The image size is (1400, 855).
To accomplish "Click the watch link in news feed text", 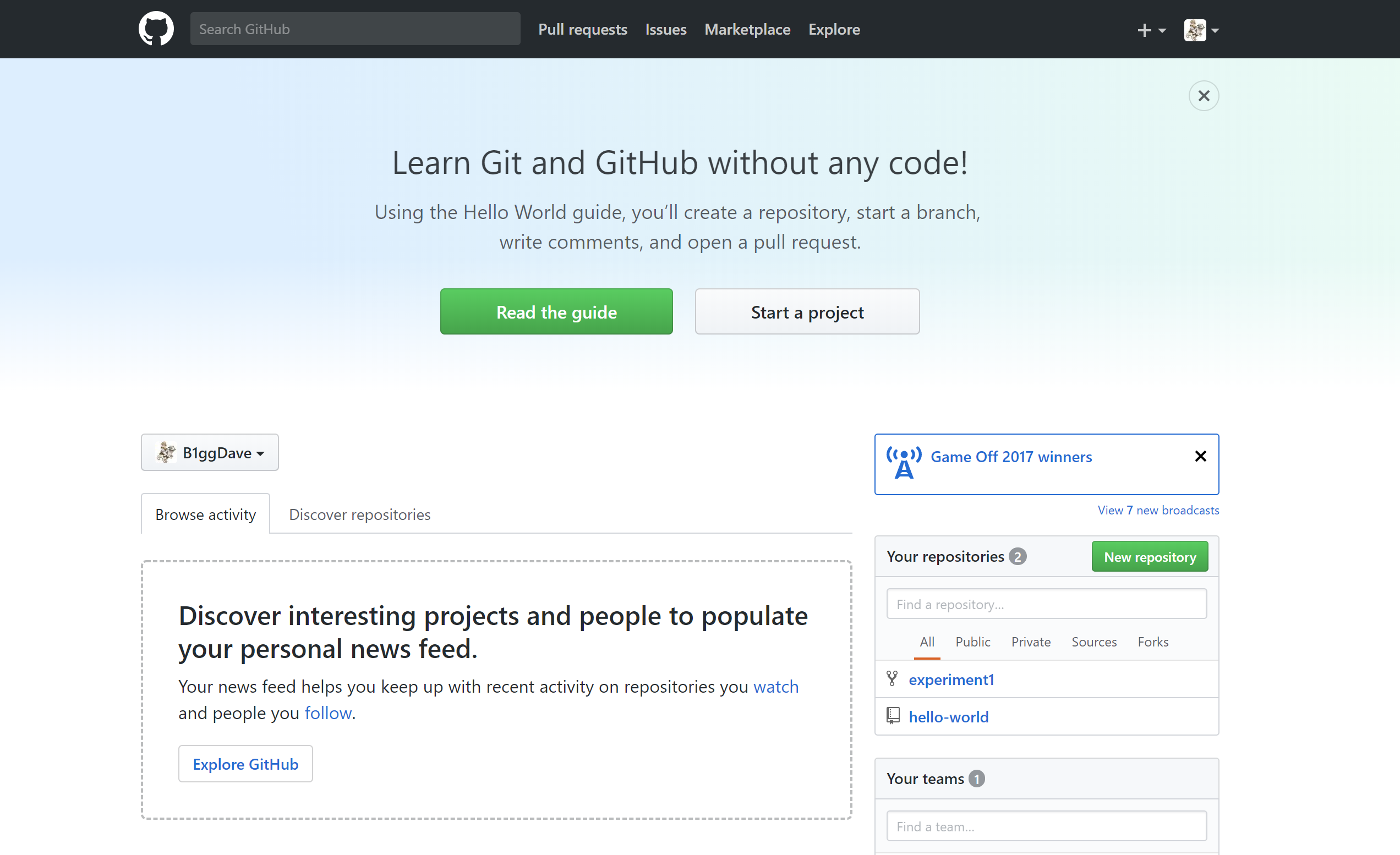I will pyautogui.click(x=775, y=687).
